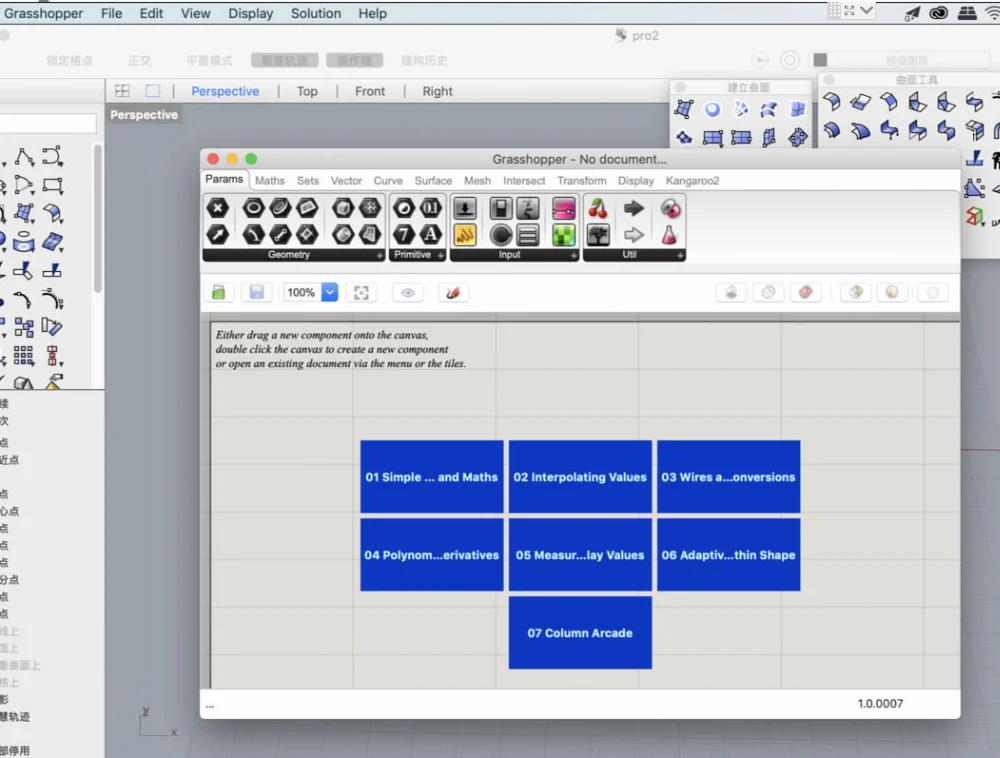Viewport: 1000px width, 758px height.
Task: Open the 02 Interpolating Values tile
Action: point(580,477)
